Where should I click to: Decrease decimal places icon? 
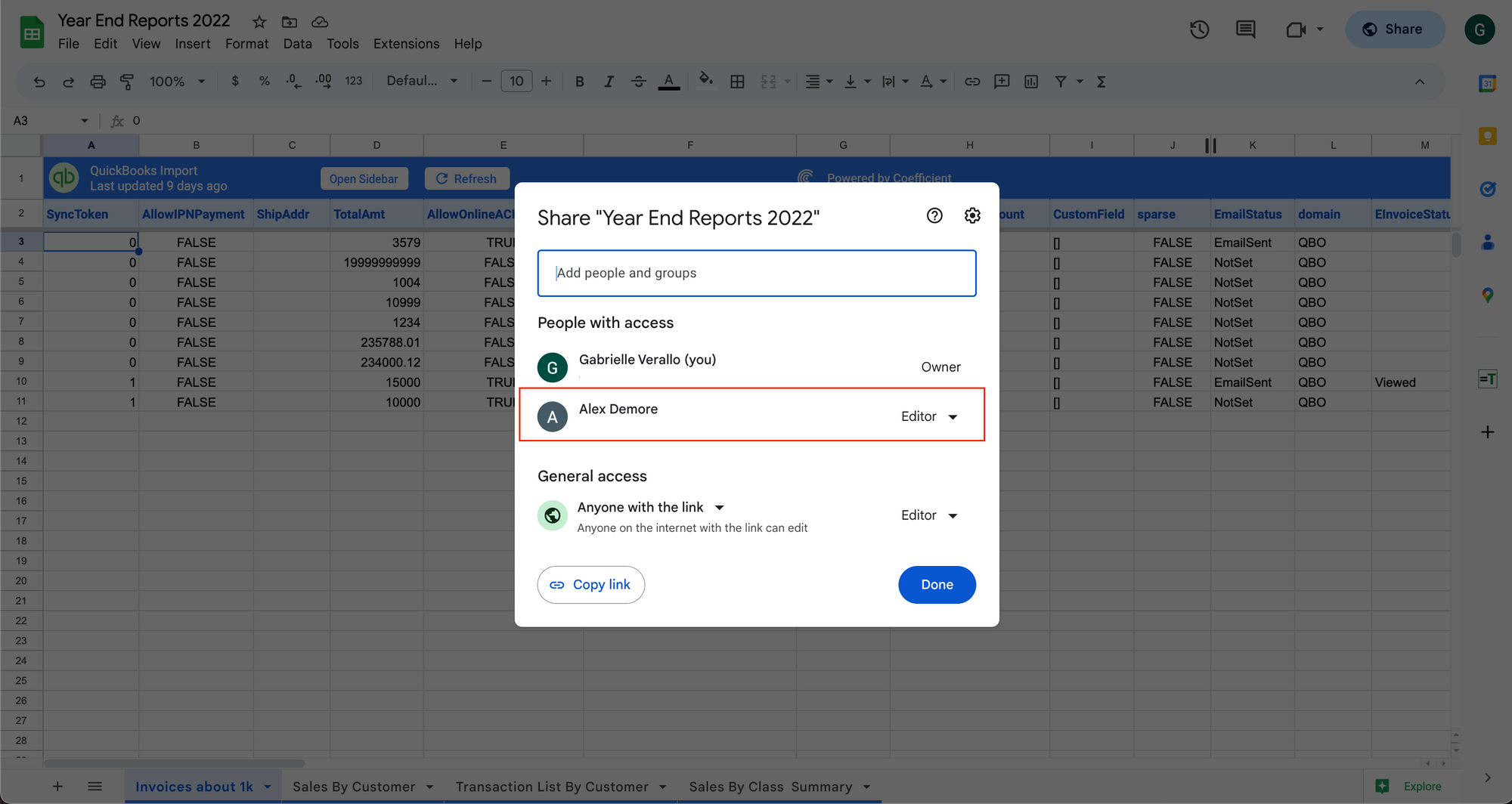293,81
